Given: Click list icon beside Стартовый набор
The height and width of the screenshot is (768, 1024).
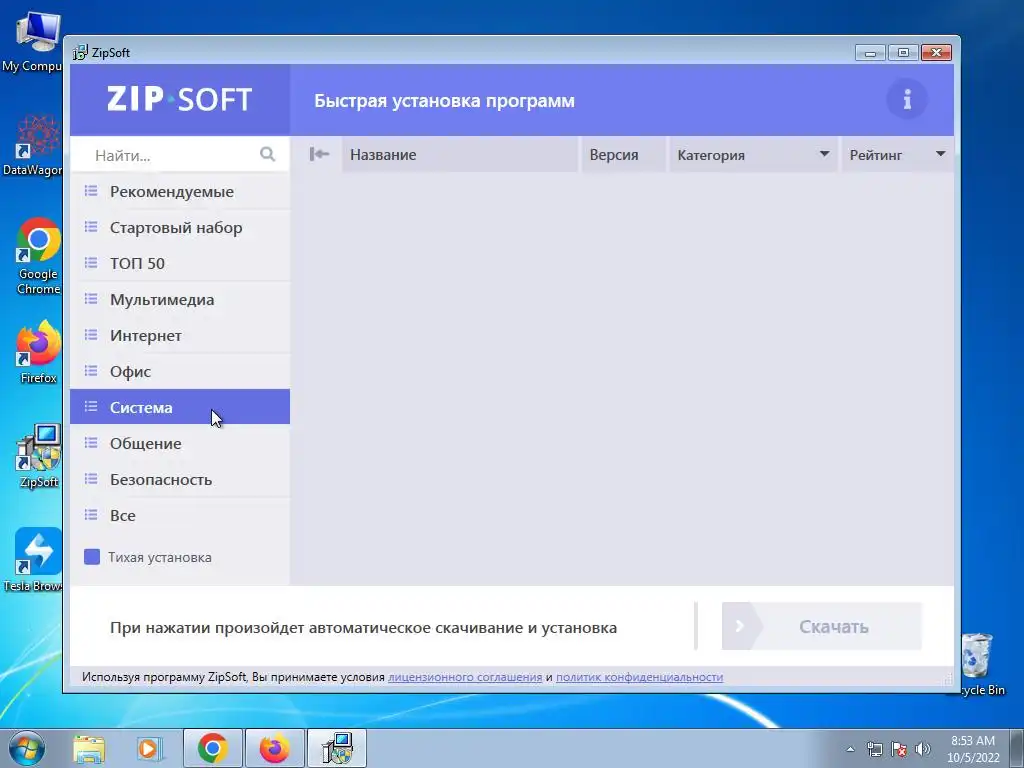Looking at the screenshot, I should 91,227.
